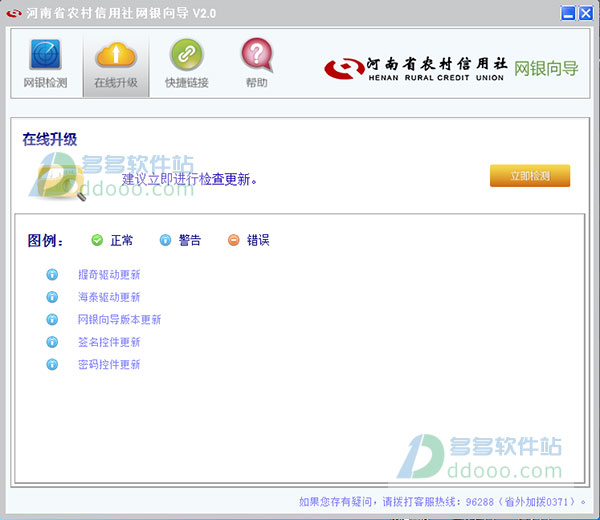Click the Henan Rural Credit Union logo

pos(416,69)
